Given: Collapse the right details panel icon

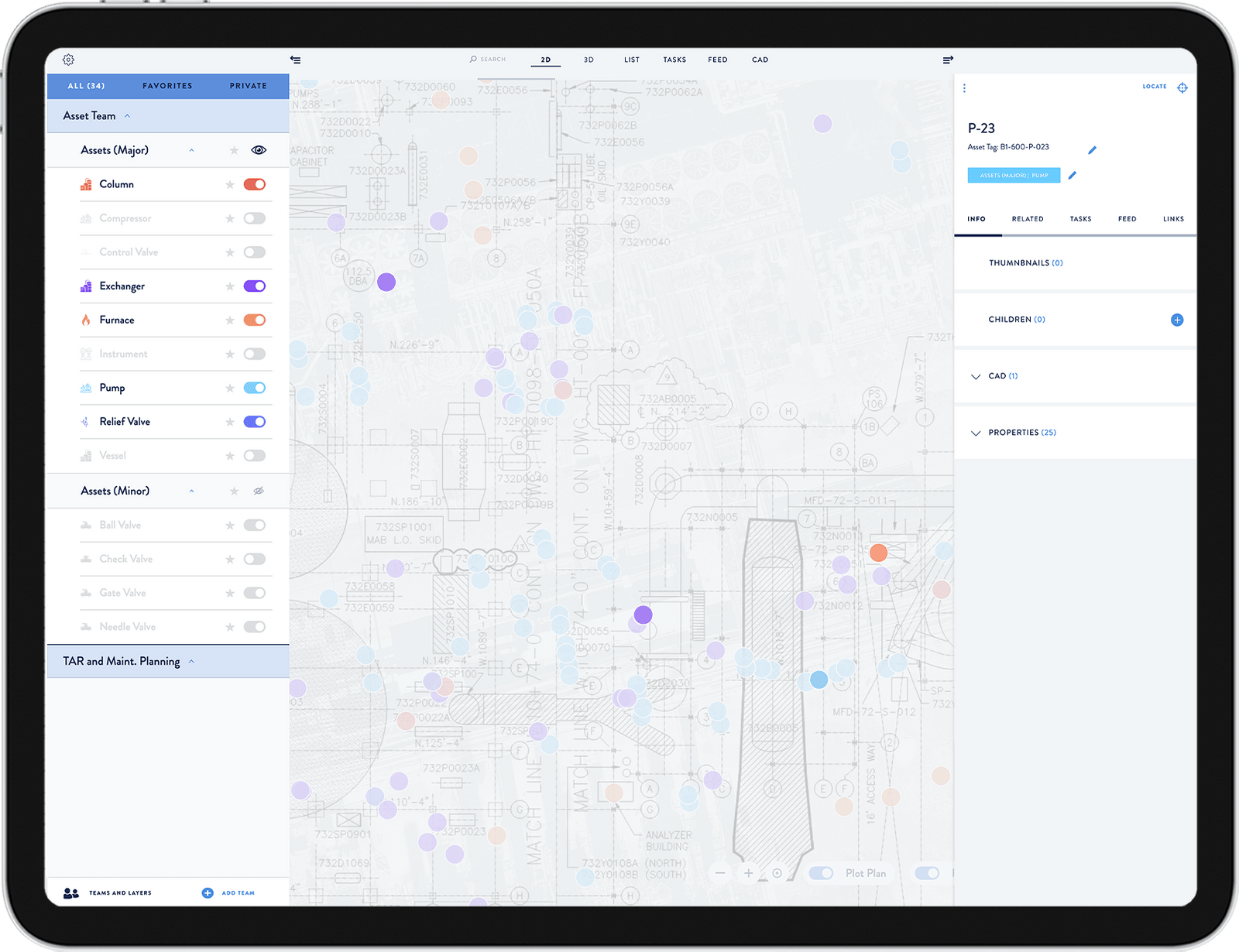Looking at the screenshot, I should [948, 60].
